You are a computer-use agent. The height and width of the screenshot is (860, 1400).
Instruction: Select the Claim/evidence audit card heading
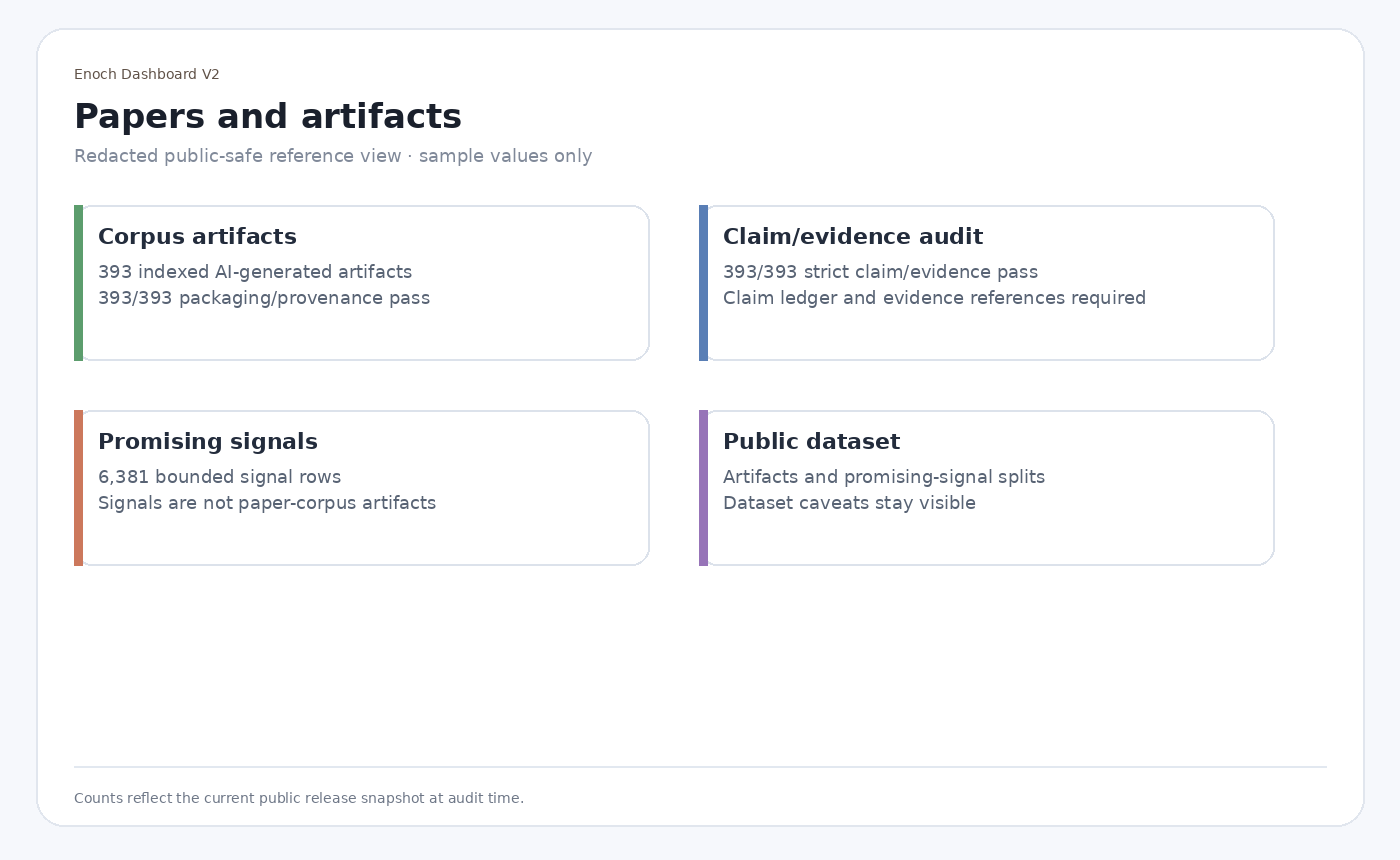pyautogui.click(x=853, y=237)
